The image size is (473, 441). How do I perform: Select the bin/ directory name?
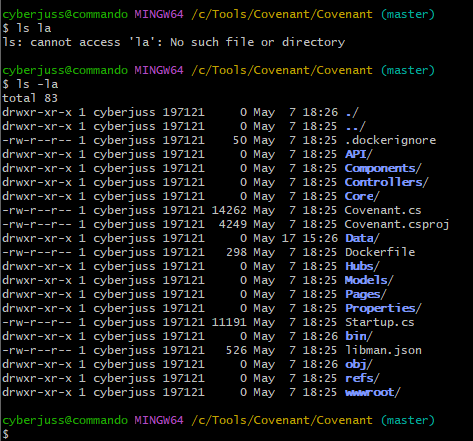359,336
